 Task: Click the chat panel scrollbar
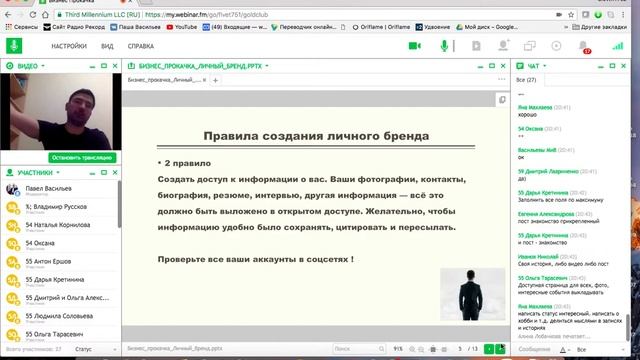(628, 327)
